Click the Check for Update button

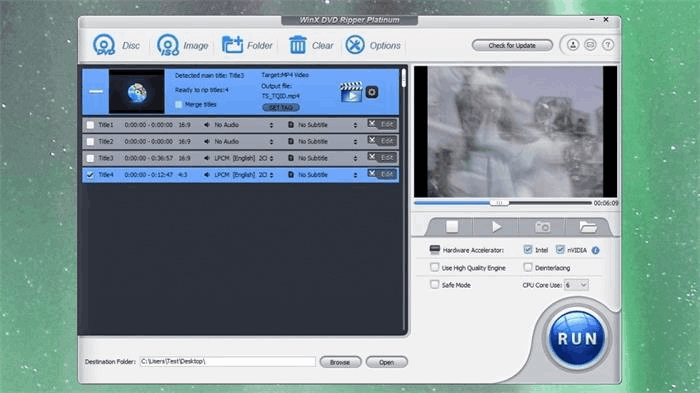(512, 46)
